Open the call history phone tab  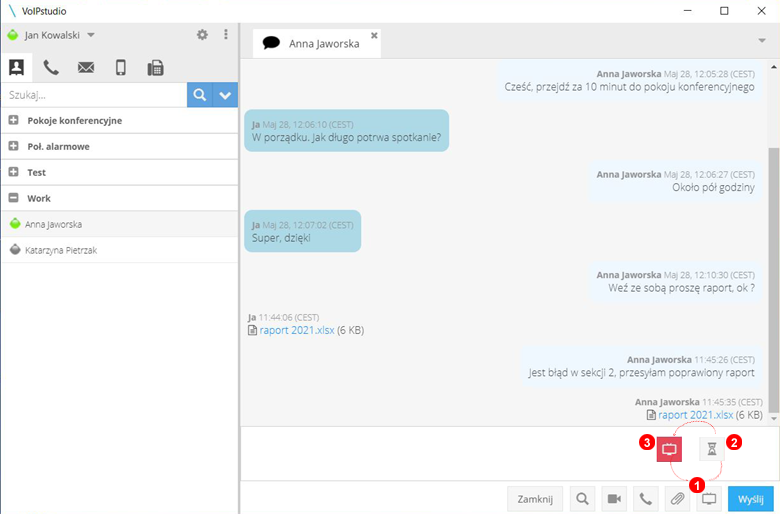coord(51,67)
